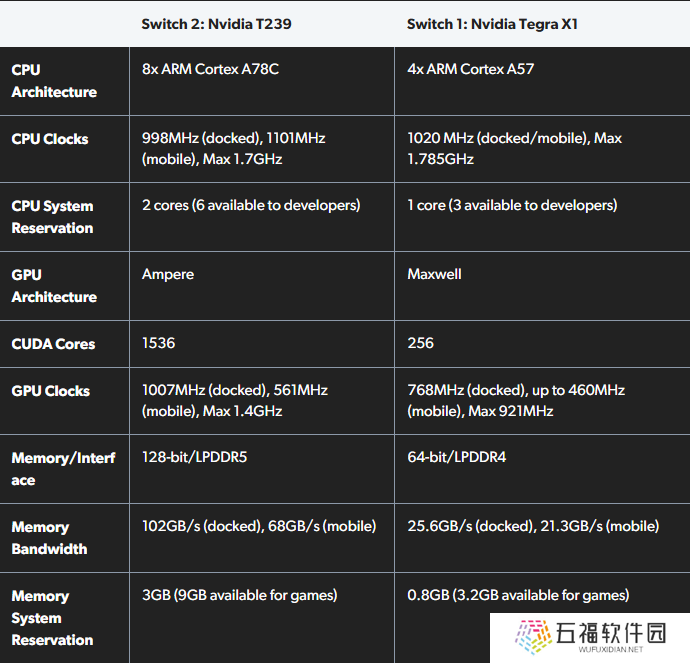Click the '256' CUDA cores value
690x663 pixels.
(x=420, y=343)
